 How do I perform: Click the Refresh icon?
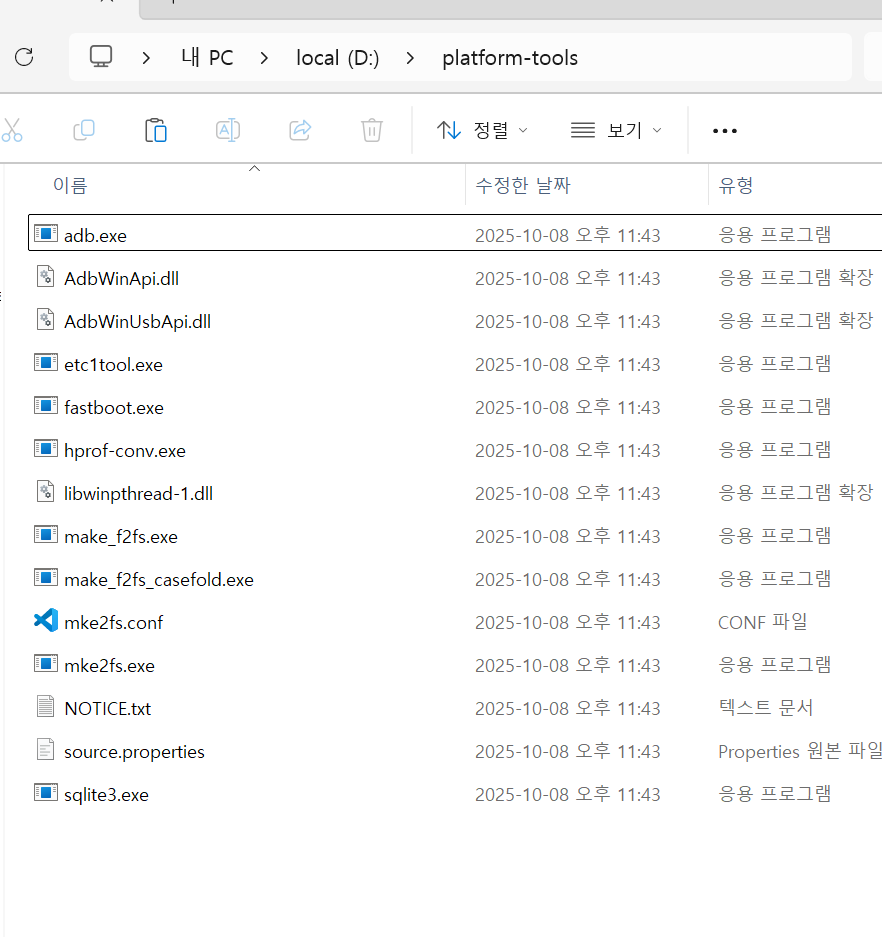point(24,57)
